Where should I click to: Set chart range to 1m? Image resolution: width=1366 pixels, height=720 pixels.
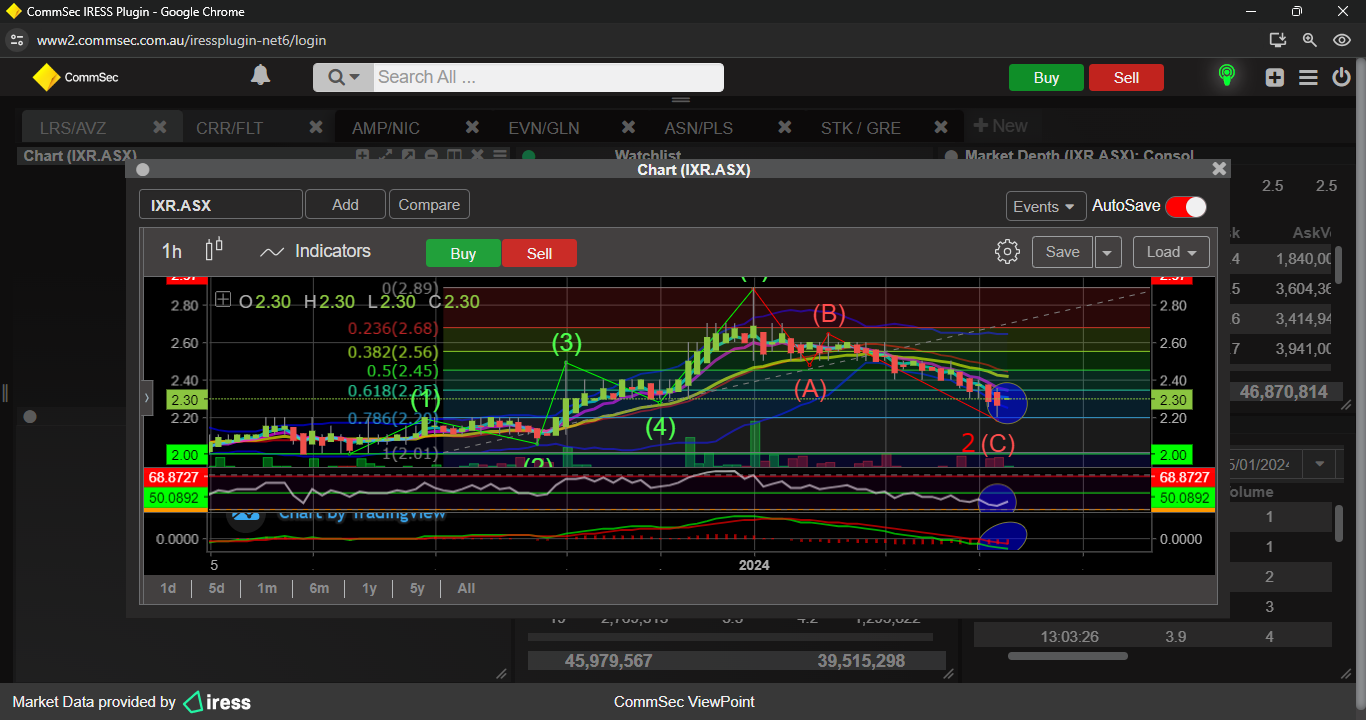tap(266, 588)
